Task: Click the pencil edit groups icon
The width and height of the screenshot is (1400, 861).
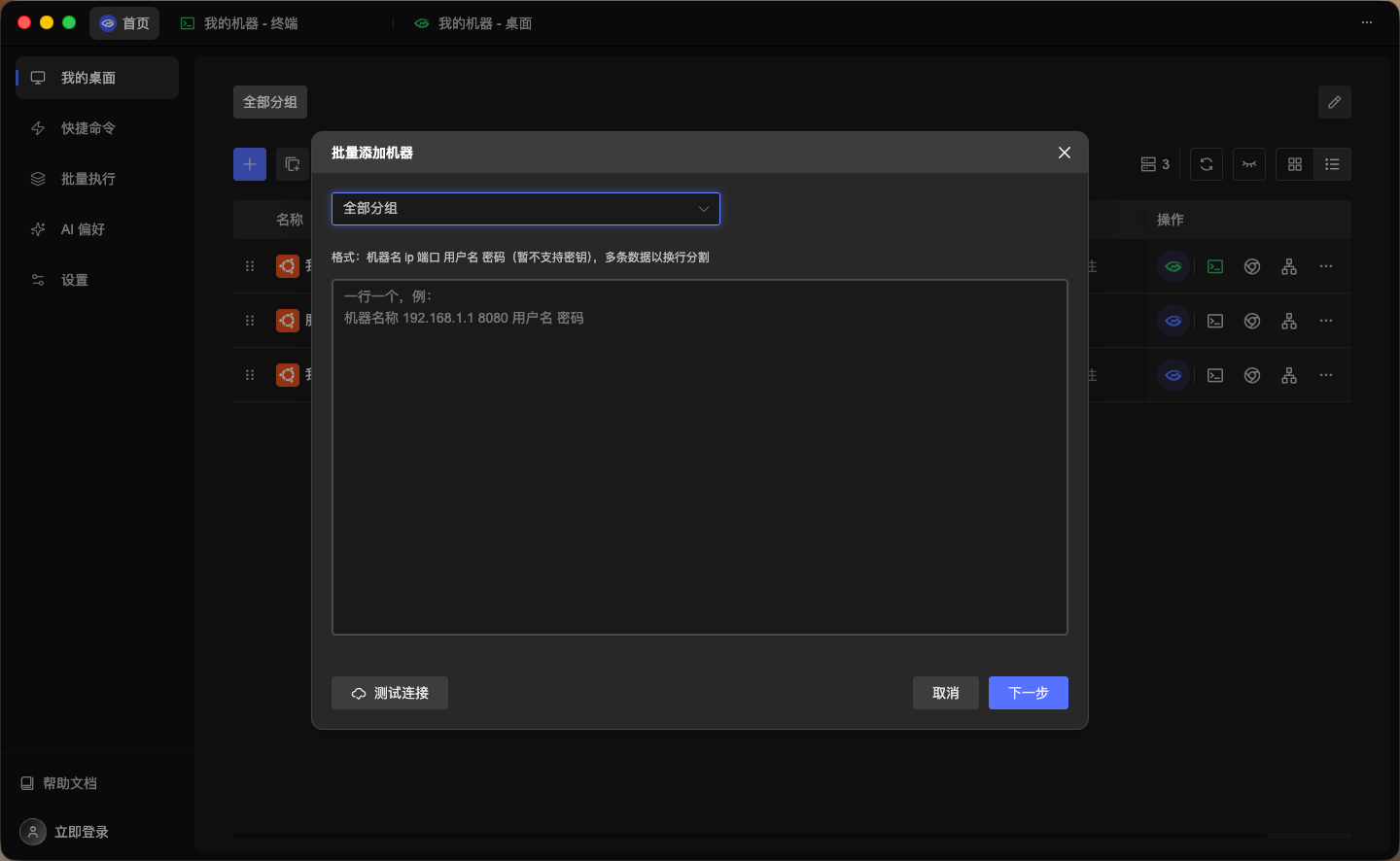Action: point(1335,102)
